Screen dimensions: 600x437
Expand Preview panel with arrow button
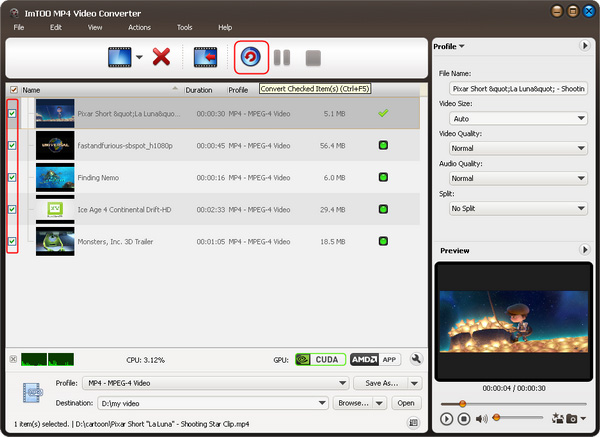[584, 250]
